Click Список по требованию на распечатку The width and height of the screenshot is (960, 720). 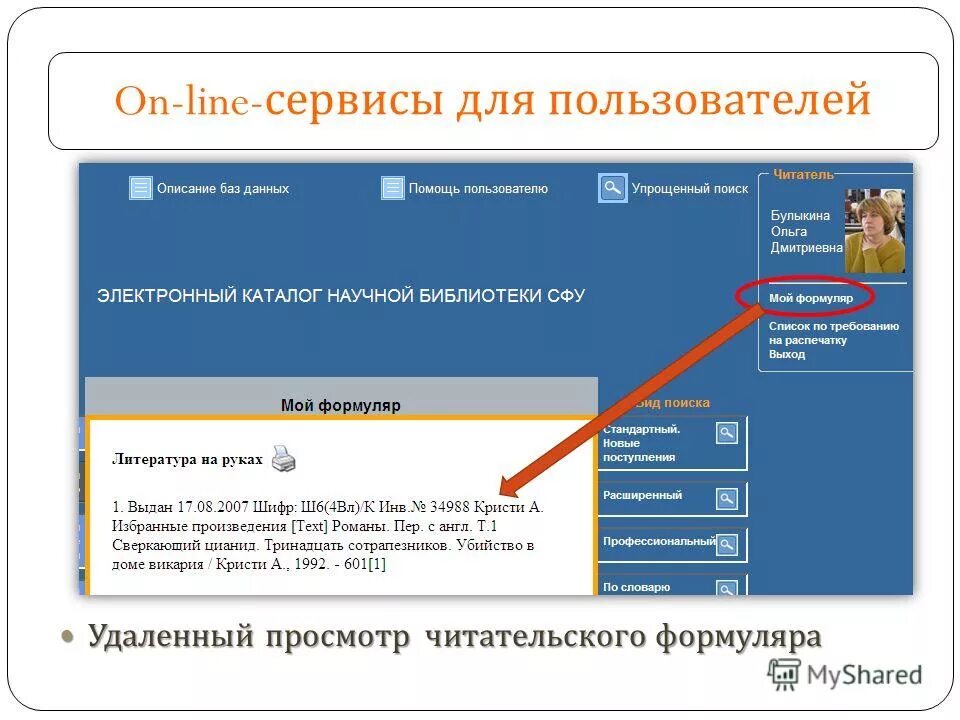click(x=833, y=333)
